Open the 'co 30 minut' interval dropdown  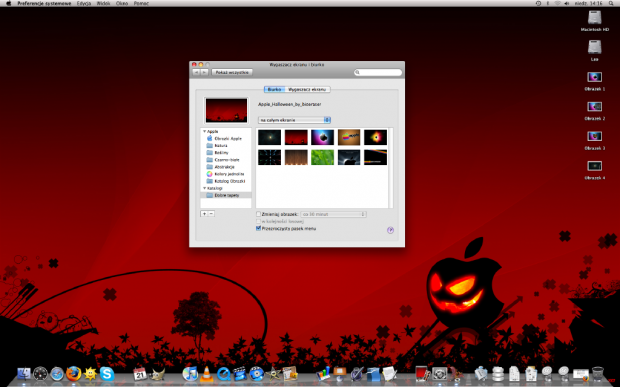[333, 214]
